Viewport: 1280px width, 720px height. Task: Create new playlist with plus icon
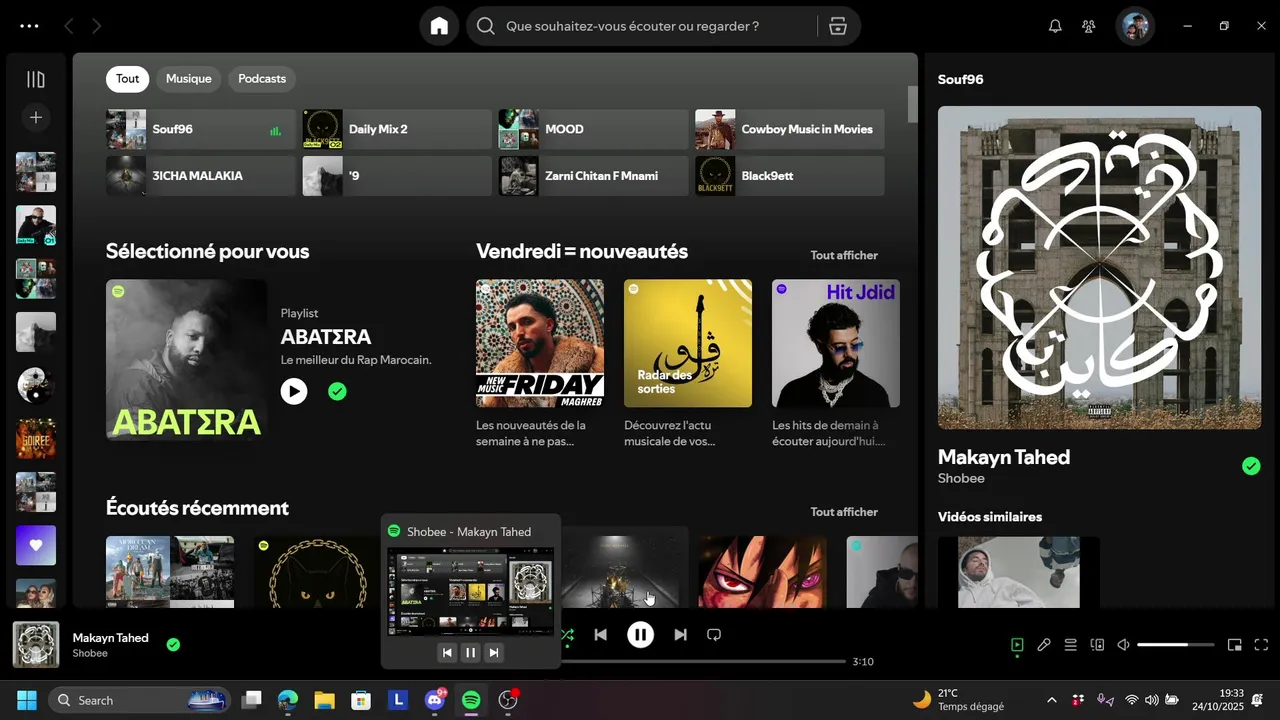click(36, 118)
